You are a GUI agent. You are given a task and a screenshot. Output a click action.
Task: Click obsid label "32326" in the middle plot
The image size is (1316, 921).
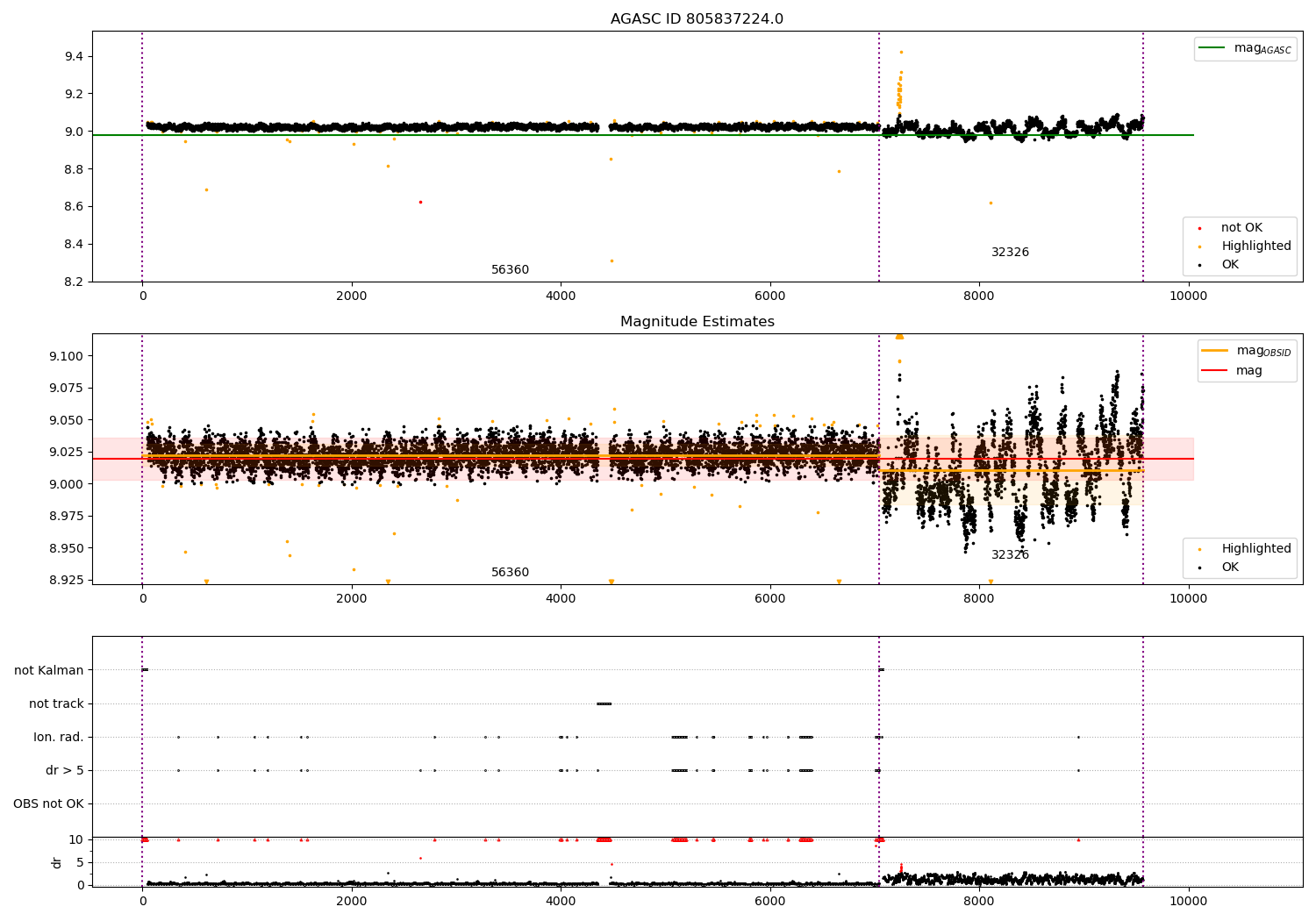(1010, 555)
